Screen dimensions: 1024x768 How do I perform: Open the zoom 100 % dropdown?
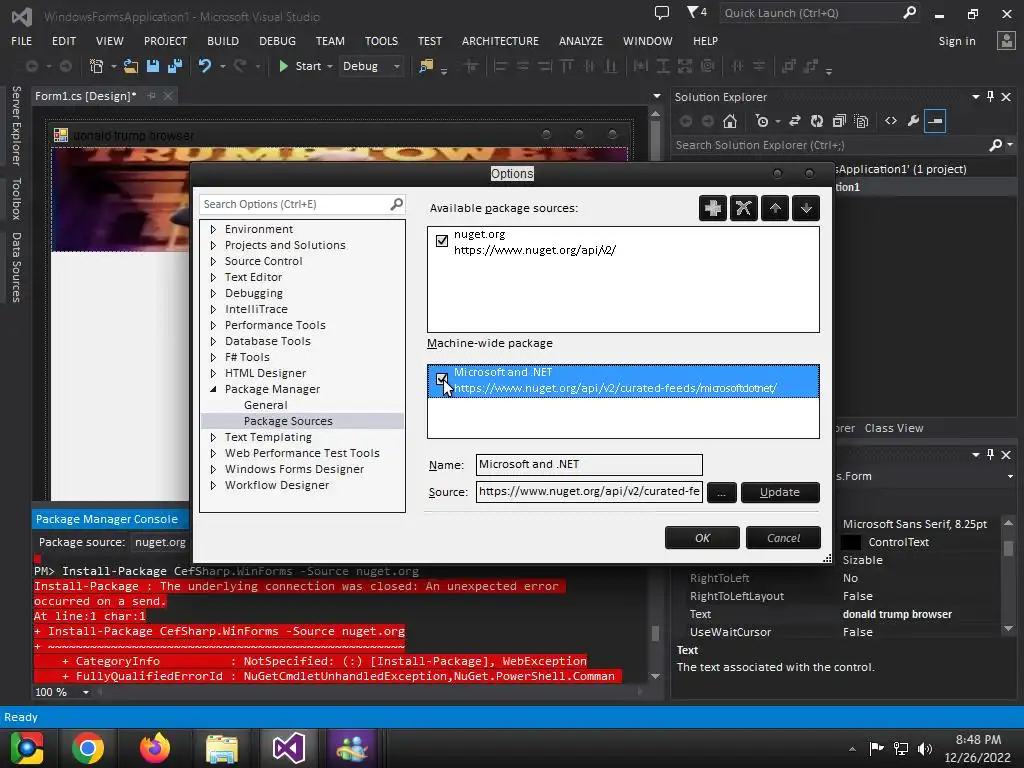click(x=86, y=692)
